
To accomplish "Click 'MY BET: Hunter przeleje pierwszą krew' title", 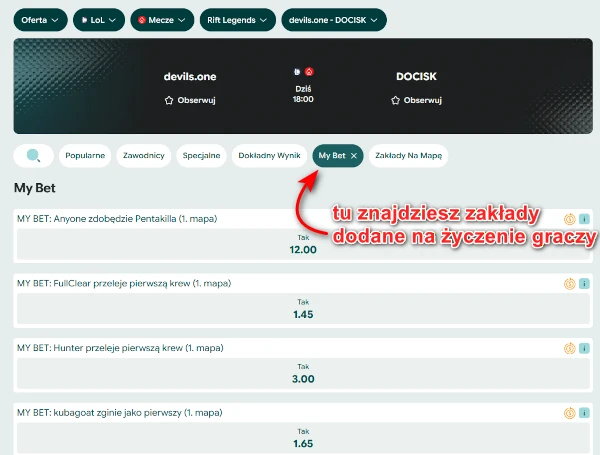I will [120, 348].
